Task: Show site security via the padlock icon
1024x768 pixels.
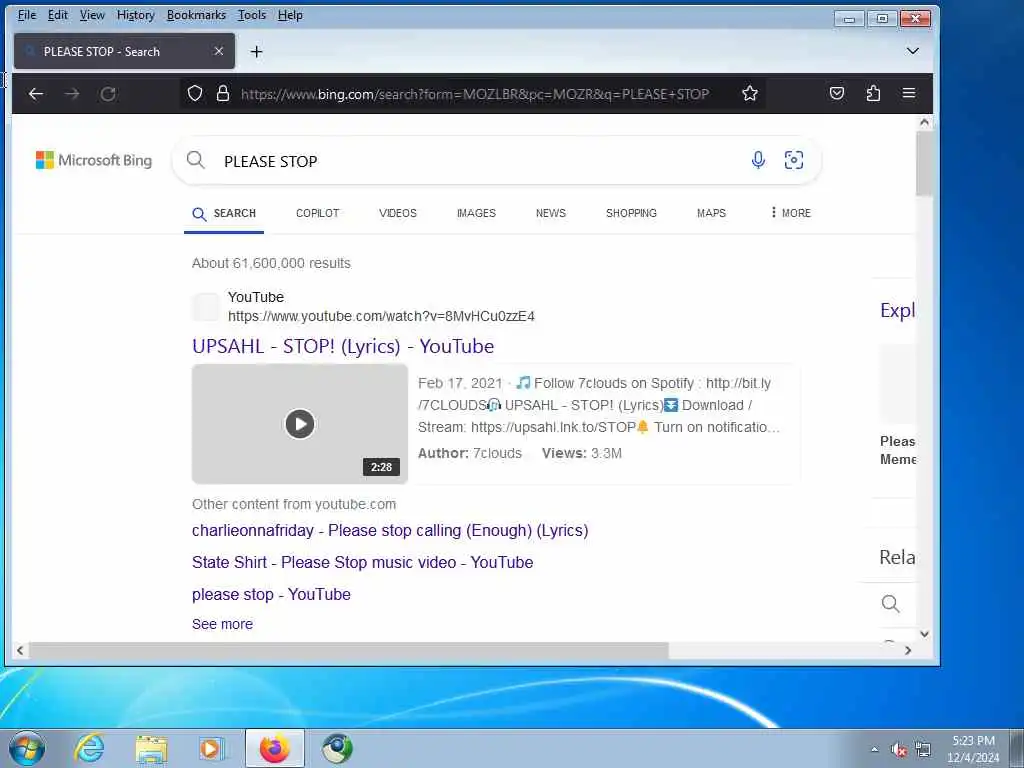Action: click(223, 93)
